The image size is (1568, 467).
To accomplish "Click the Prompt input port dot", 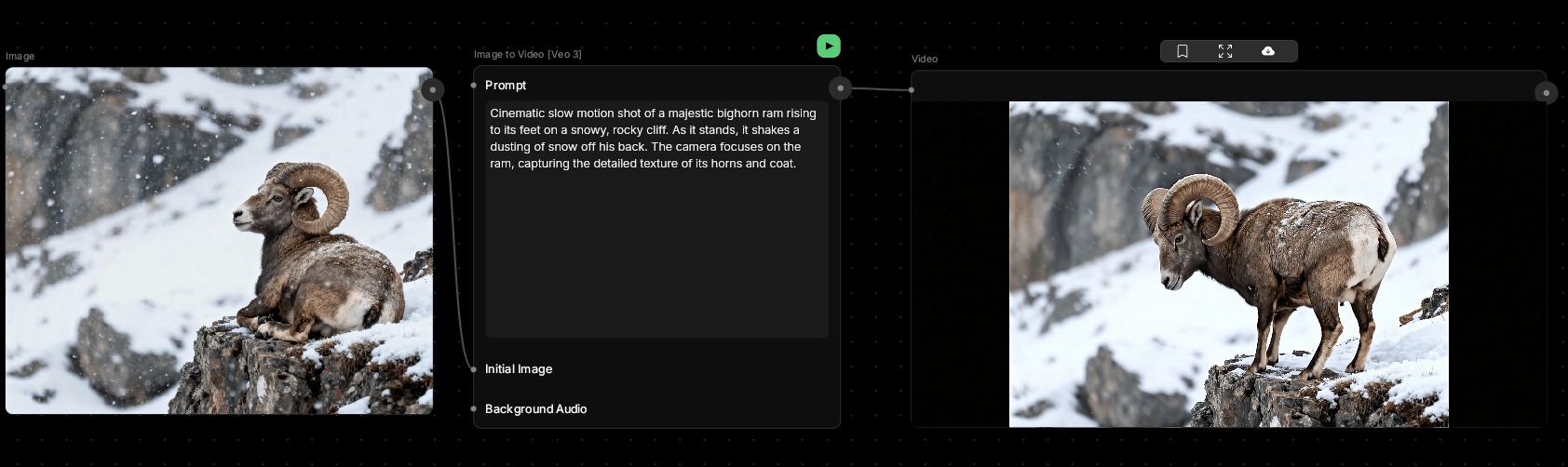I will click(474, 85).
